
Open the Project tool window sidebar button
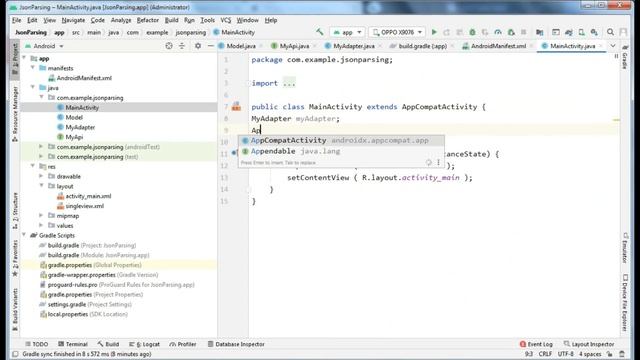coord(15,60)
